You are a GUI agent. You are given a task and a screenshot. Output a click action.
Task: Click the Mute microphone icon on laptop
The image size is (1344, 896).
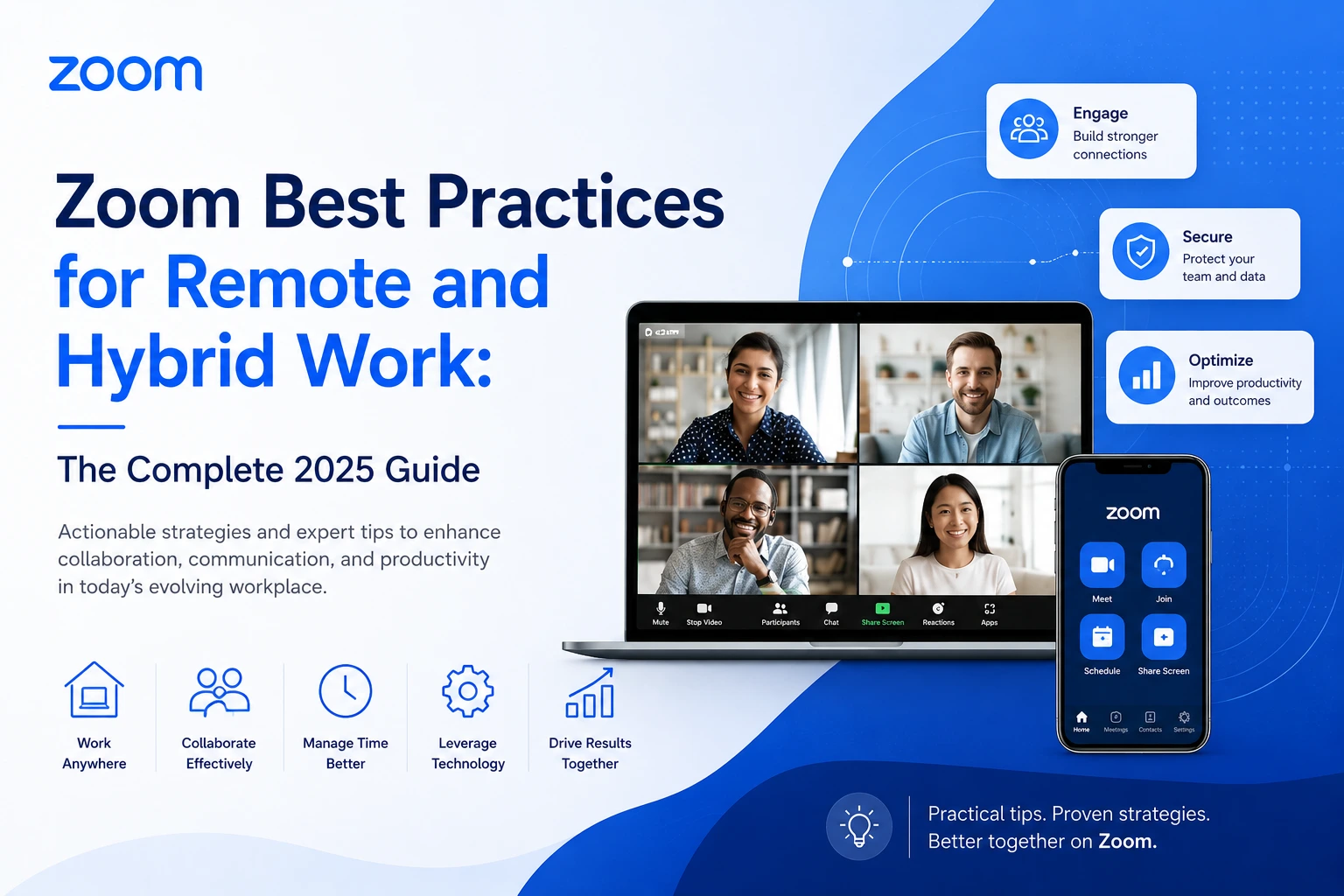tap(661, 608)
